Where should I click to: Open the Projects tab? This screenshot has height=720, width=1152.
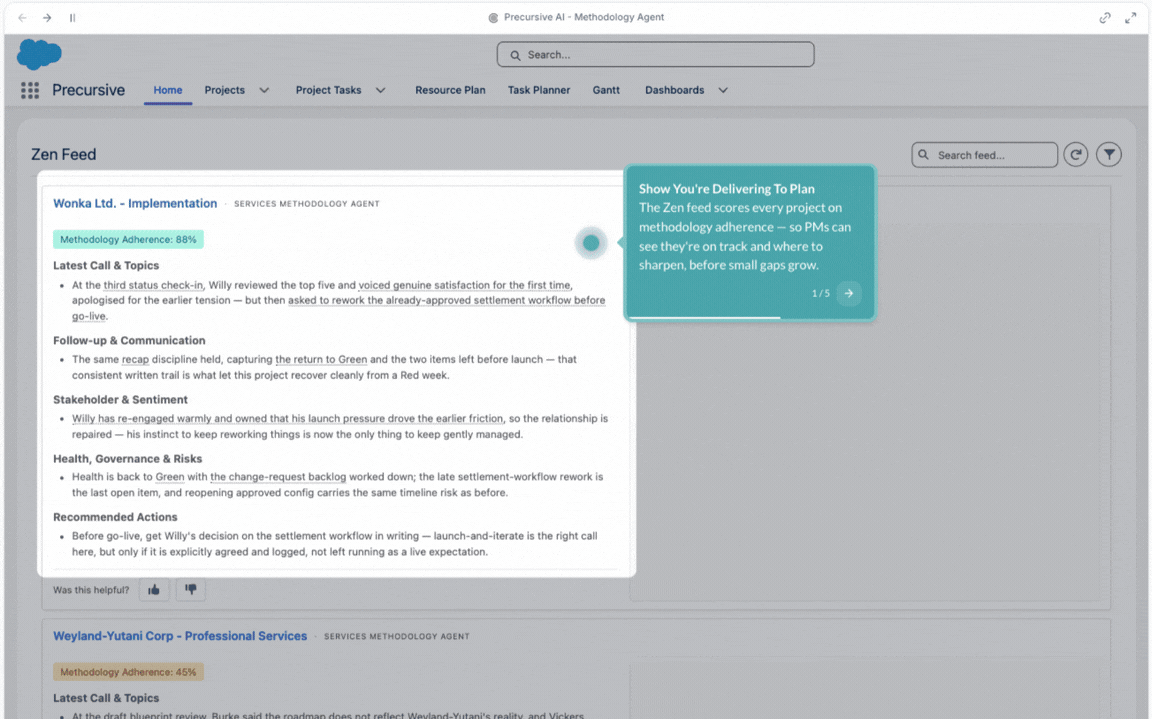click(224, 90)
